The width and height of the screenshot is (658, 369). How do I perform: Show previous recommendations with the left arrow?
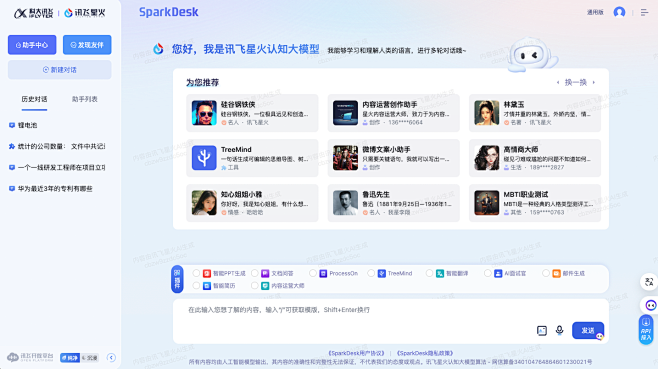coord(558,82)
